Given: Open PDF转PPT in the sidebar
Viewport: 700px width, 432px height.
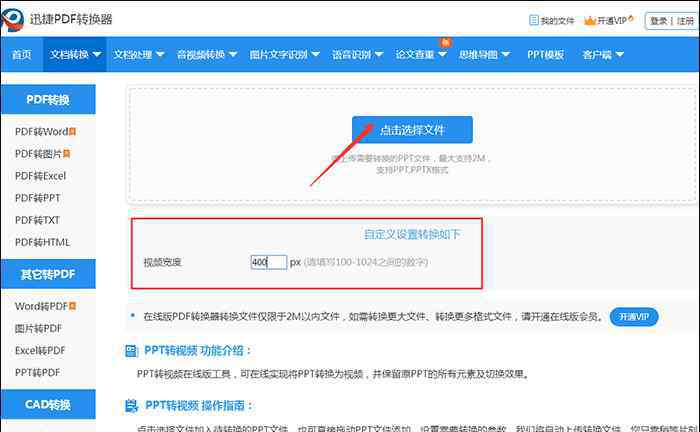Looking at the screenshot, I should (38, 198).
